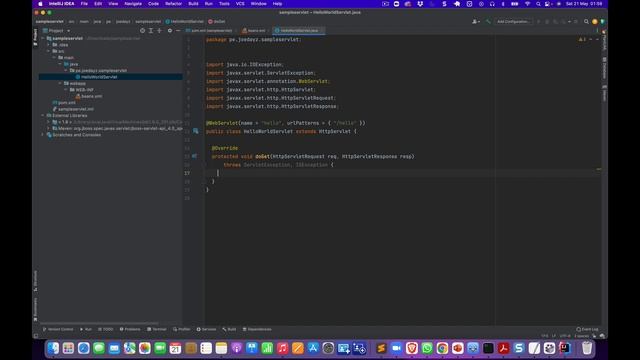Open Profiler tool window button
Viewport: 640px width, 360px height.
pyautogui.click(x=182, y=329)
